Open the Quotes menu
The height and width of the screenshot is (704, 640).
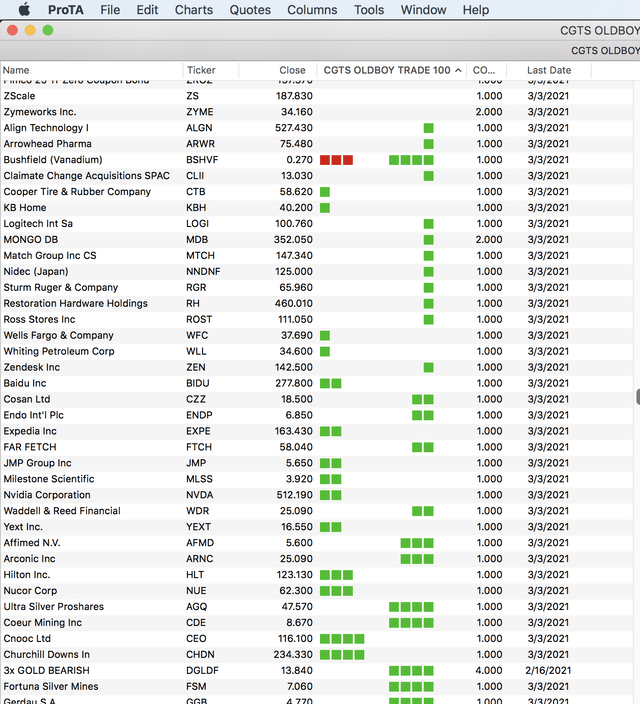pos(250,9)
